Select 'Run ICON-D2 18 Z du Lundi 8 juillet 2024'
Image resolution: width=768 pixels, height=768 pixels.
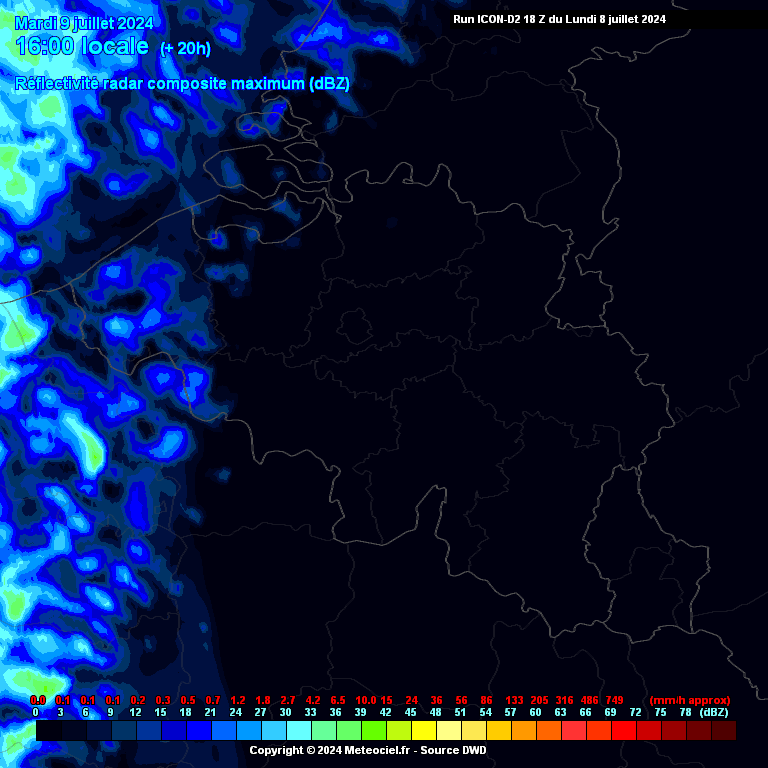[559, 19]
